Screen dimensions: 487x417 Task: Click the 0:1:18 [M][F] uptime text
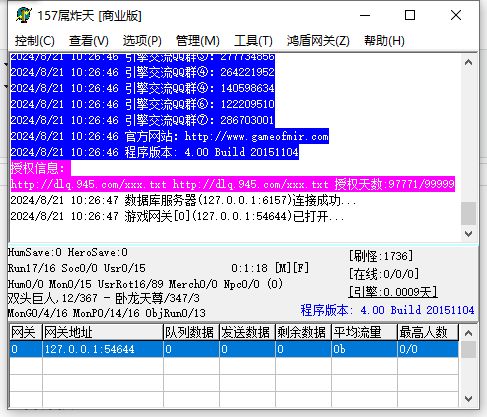270,268
